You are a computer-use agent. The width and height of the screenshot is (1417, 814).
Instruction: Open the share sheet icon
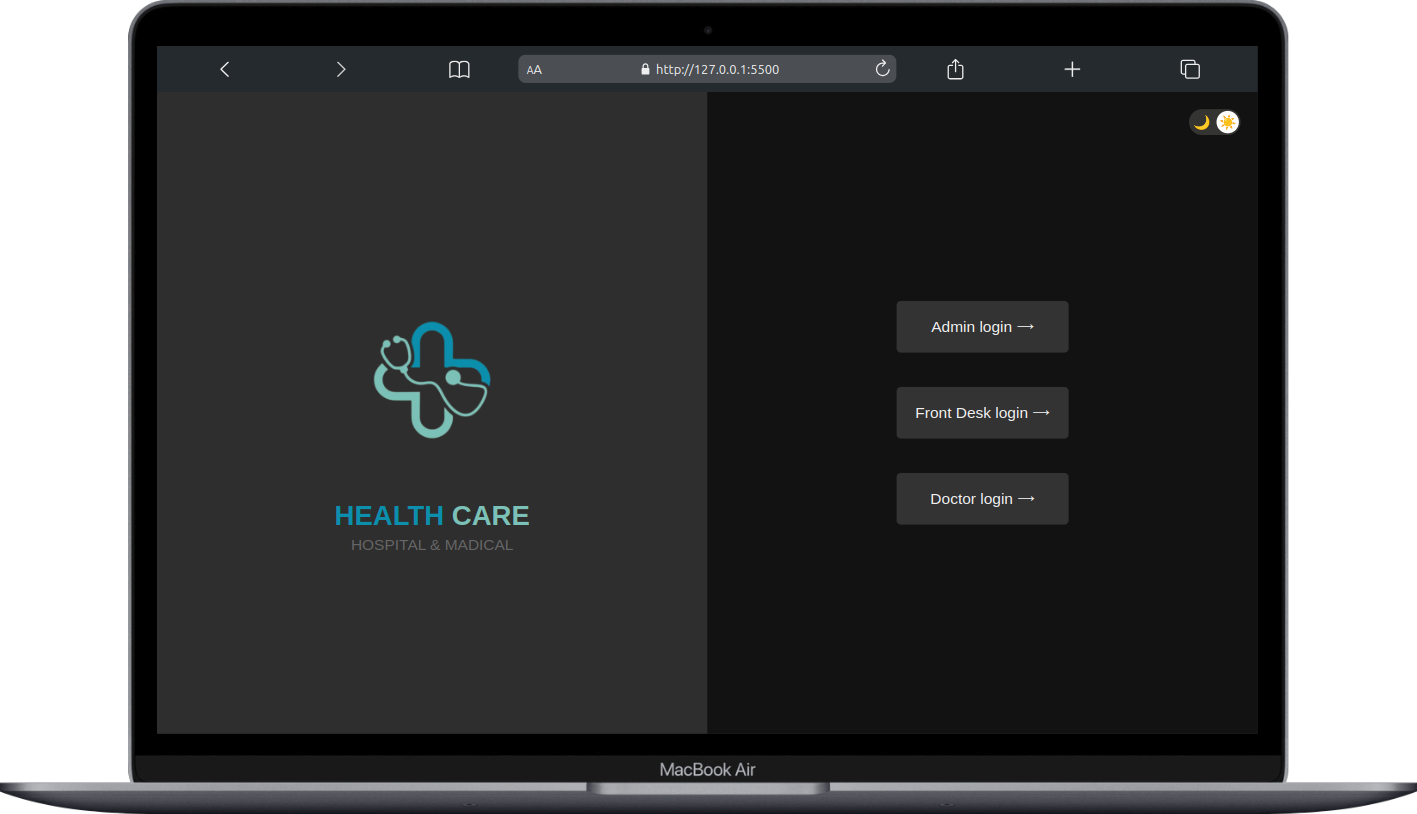click(954, 69)
